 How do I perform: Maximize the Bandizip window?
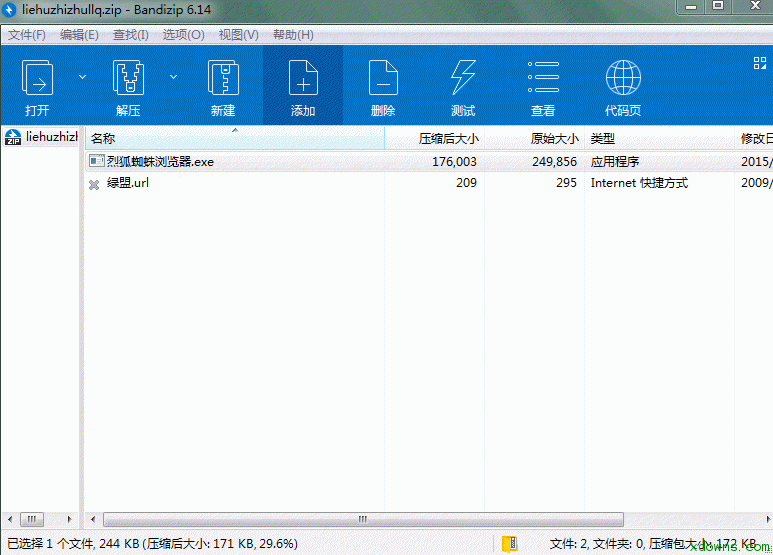coord(718,6)
